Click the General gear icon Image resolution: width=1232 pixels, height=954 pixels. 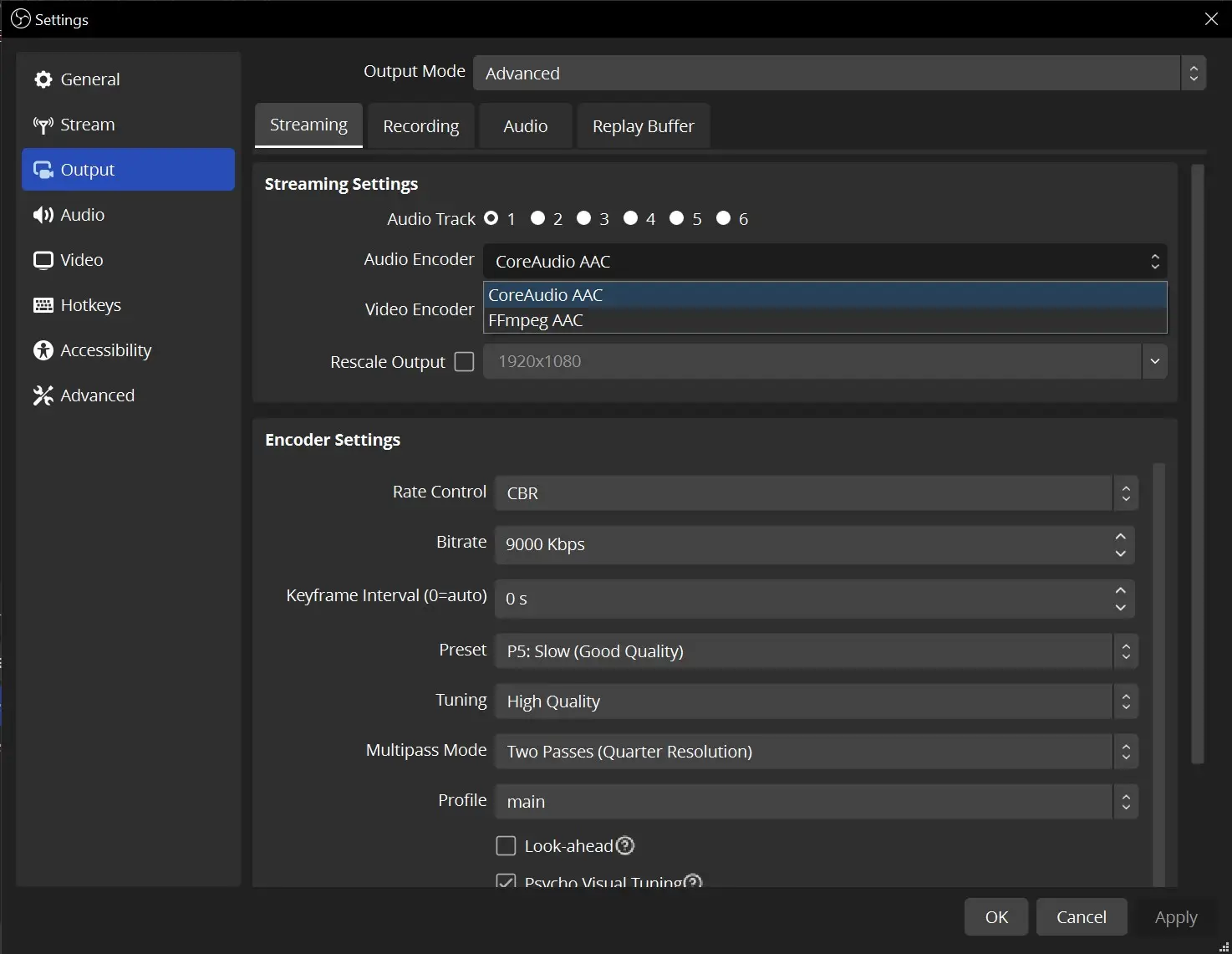[x=43, y=79]
